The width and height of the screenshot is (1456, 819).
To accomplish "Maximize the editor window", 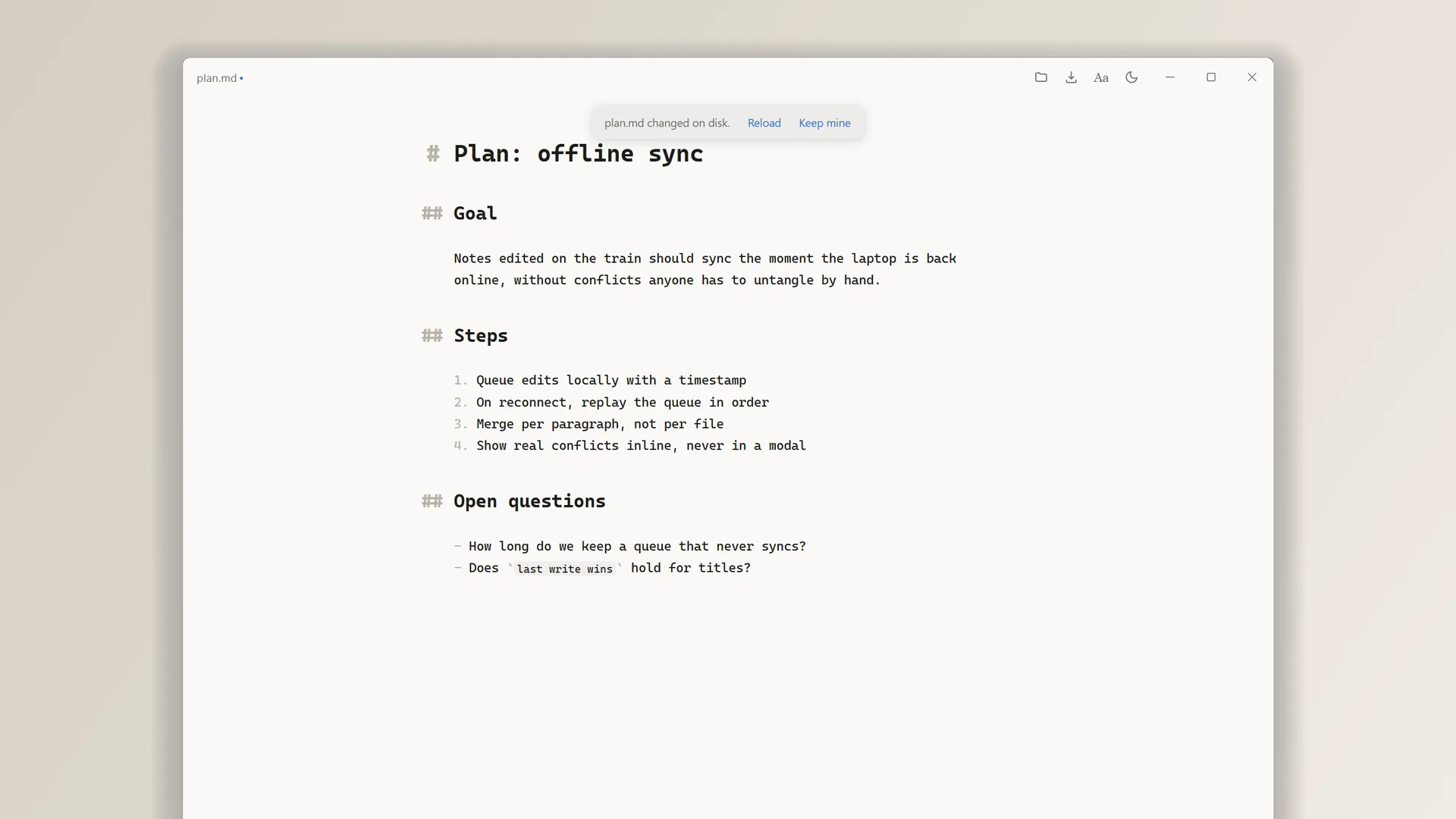I will (1211, 77).
